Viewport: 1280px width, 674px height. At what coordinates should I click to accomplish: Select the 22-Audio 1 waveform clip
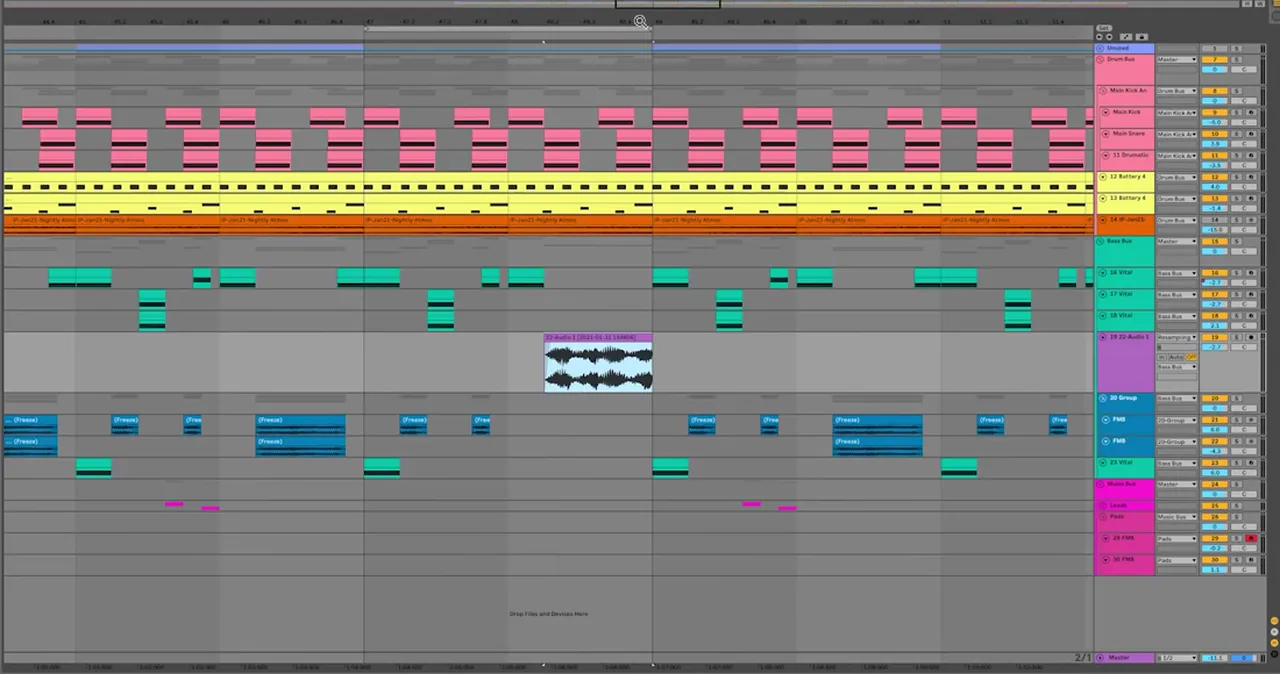598,363
